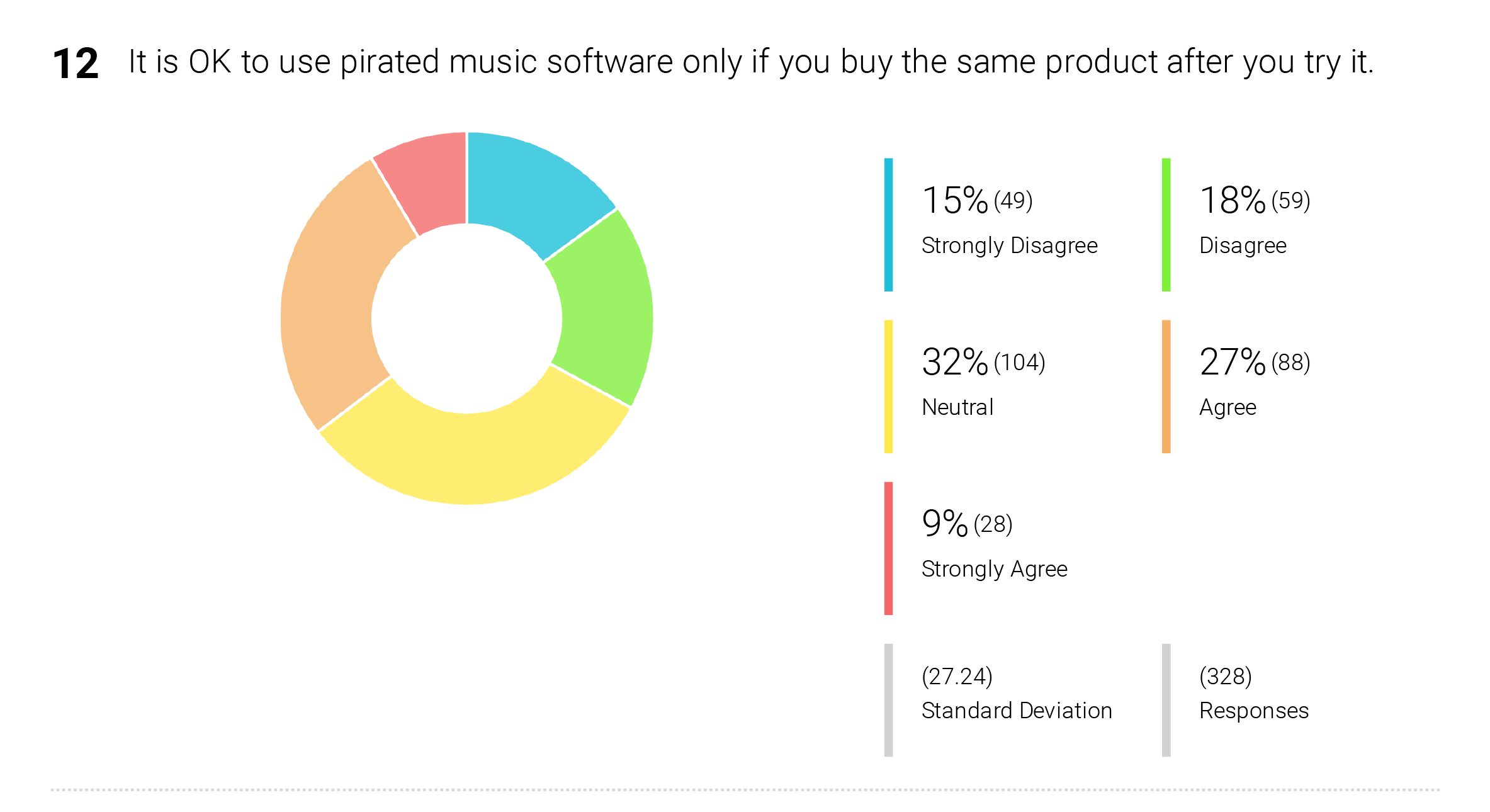Select the Strongly Agree legend label

pyautogui.click(x=995, y=569)
